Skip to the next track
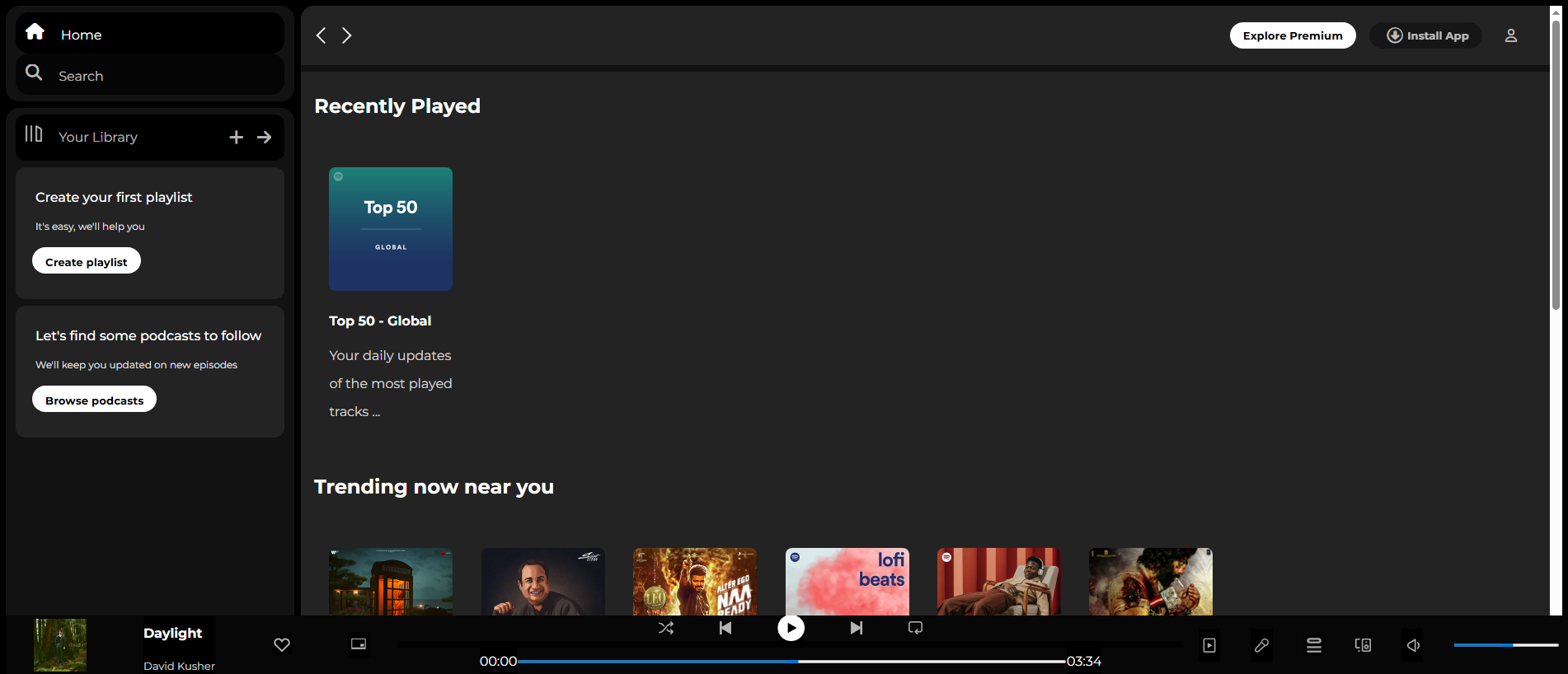This screenshot has width=1568, height=674. [857, 628]
